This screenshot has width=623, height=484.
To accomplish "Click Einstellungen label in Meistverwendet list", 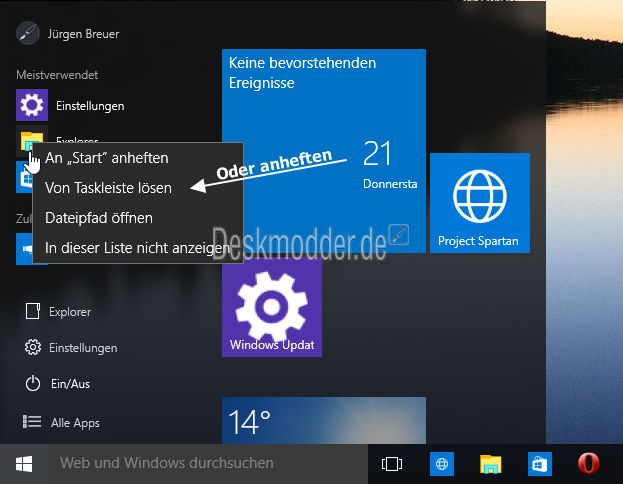I will [90, 106].
